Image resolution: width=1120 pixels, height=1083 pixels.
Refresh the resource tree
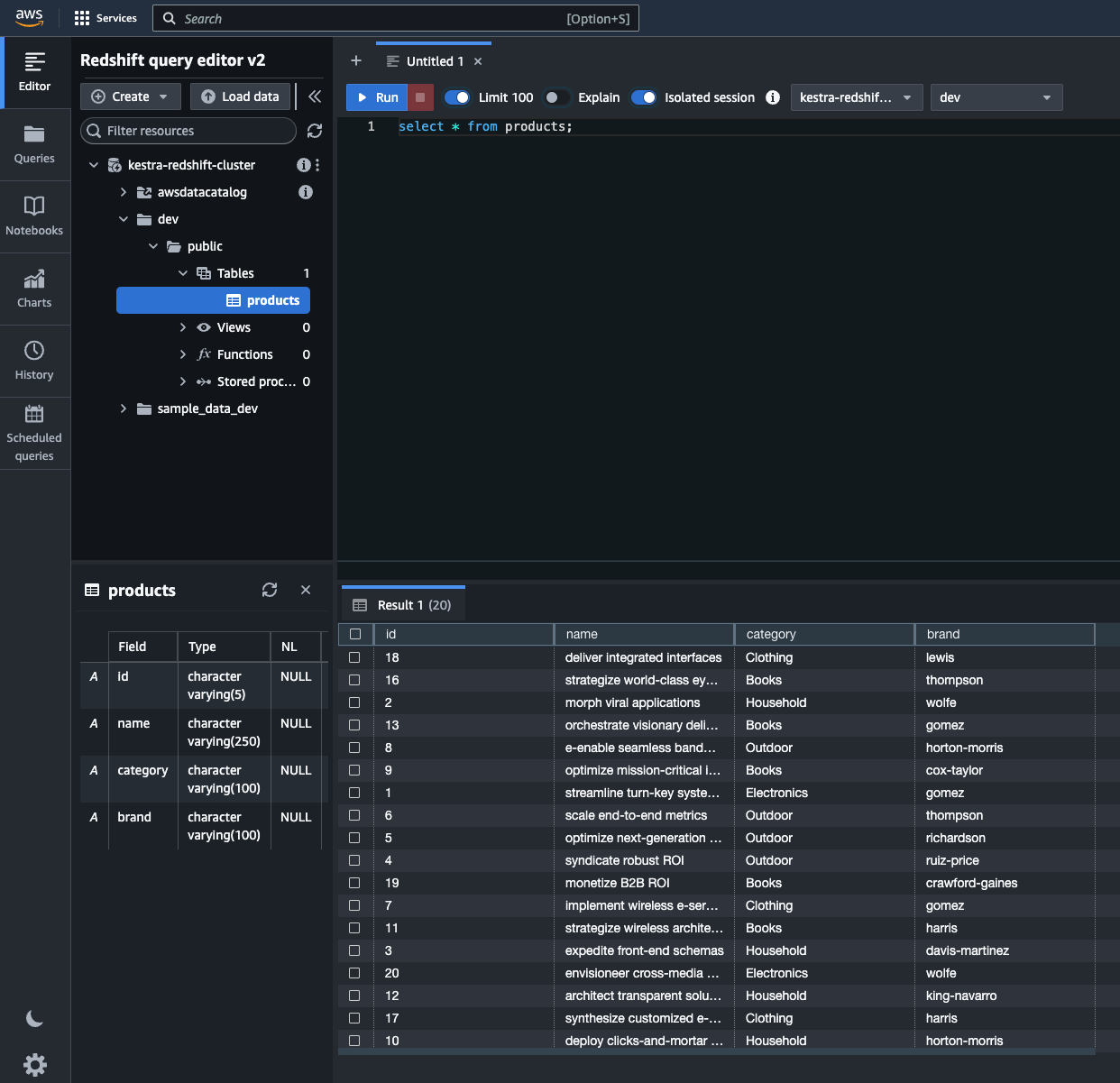tap(314, 131)
